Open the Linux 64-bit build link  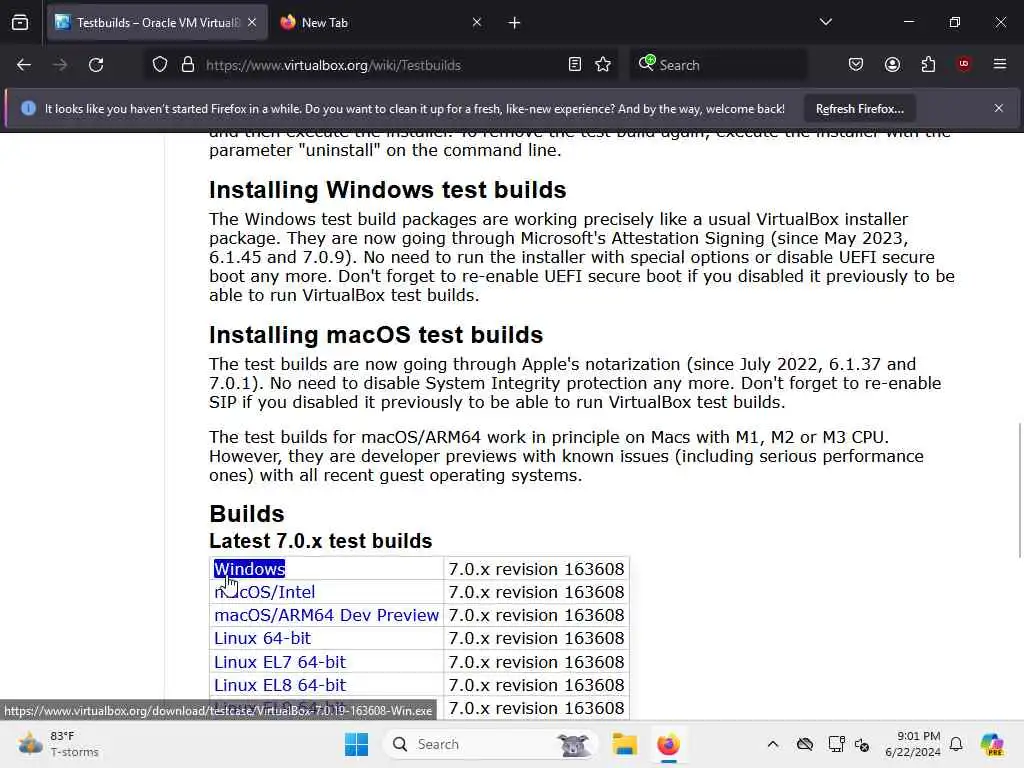click(x=263, y=638)
